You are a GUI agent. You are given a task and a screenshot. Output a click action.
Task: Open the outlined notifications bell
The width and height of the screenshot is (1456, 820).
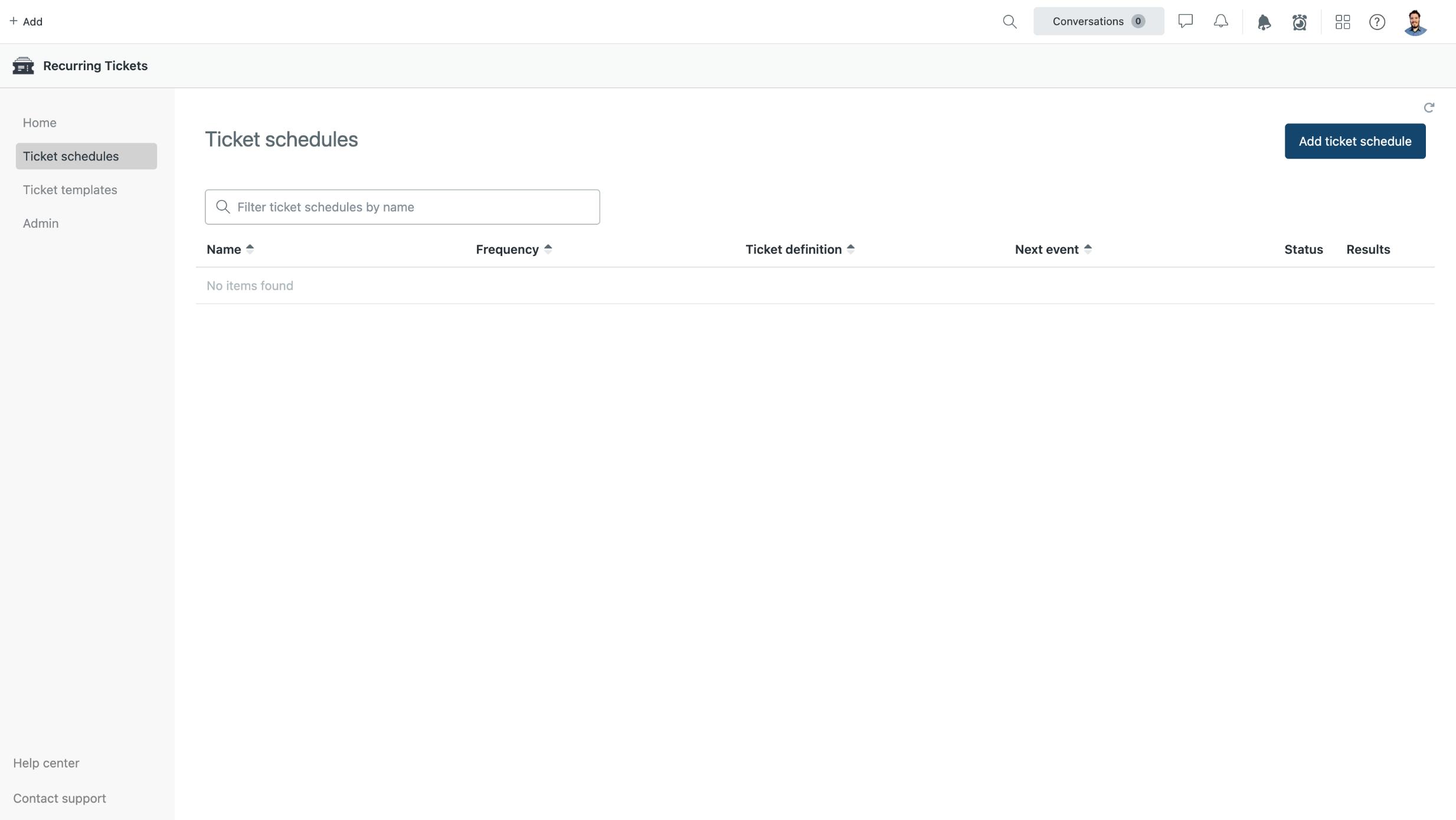pos(1221,22)
